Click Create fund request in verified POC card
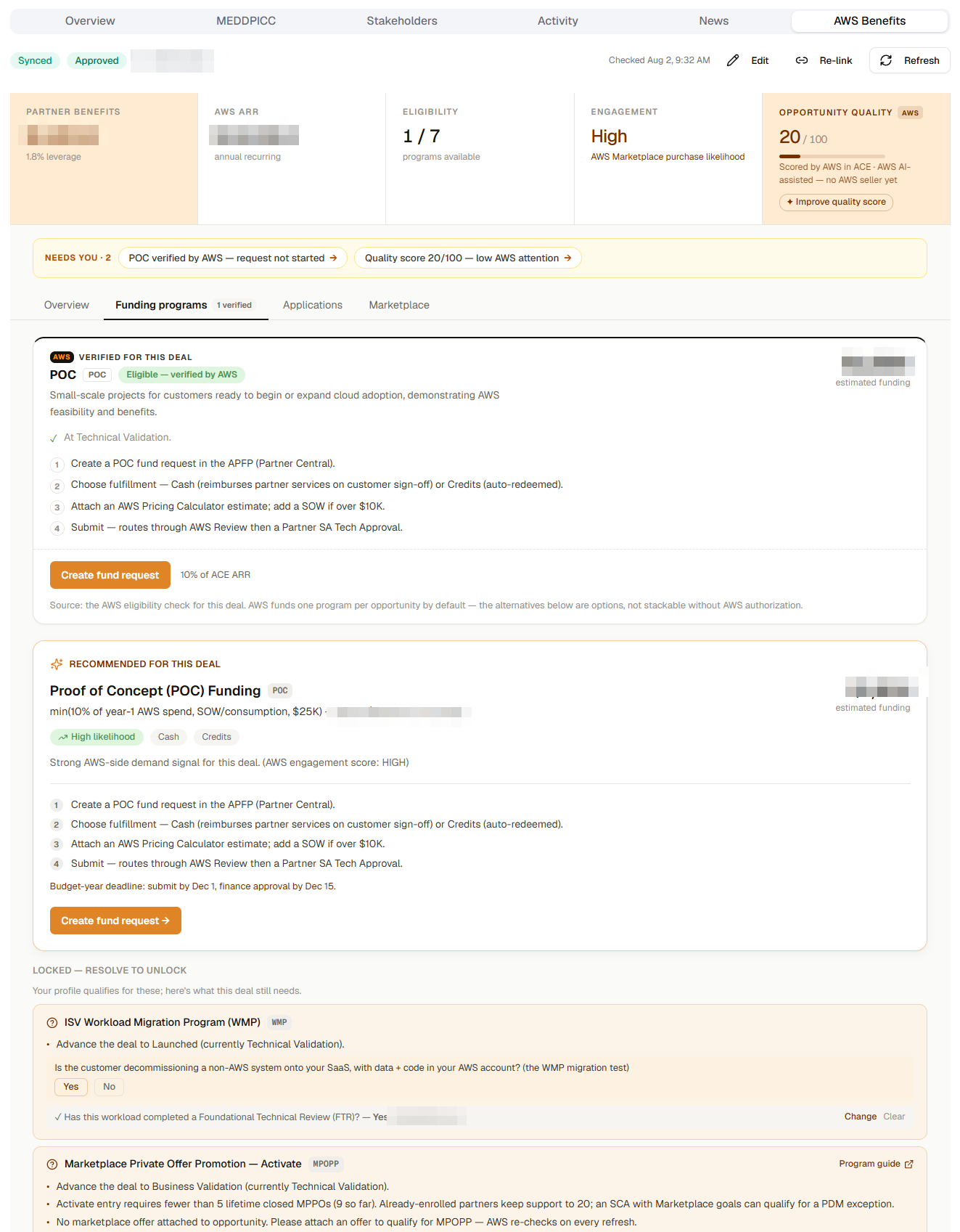Image resolution: width=960 pixels, height=1232 pixels. (x=110, y=575)
